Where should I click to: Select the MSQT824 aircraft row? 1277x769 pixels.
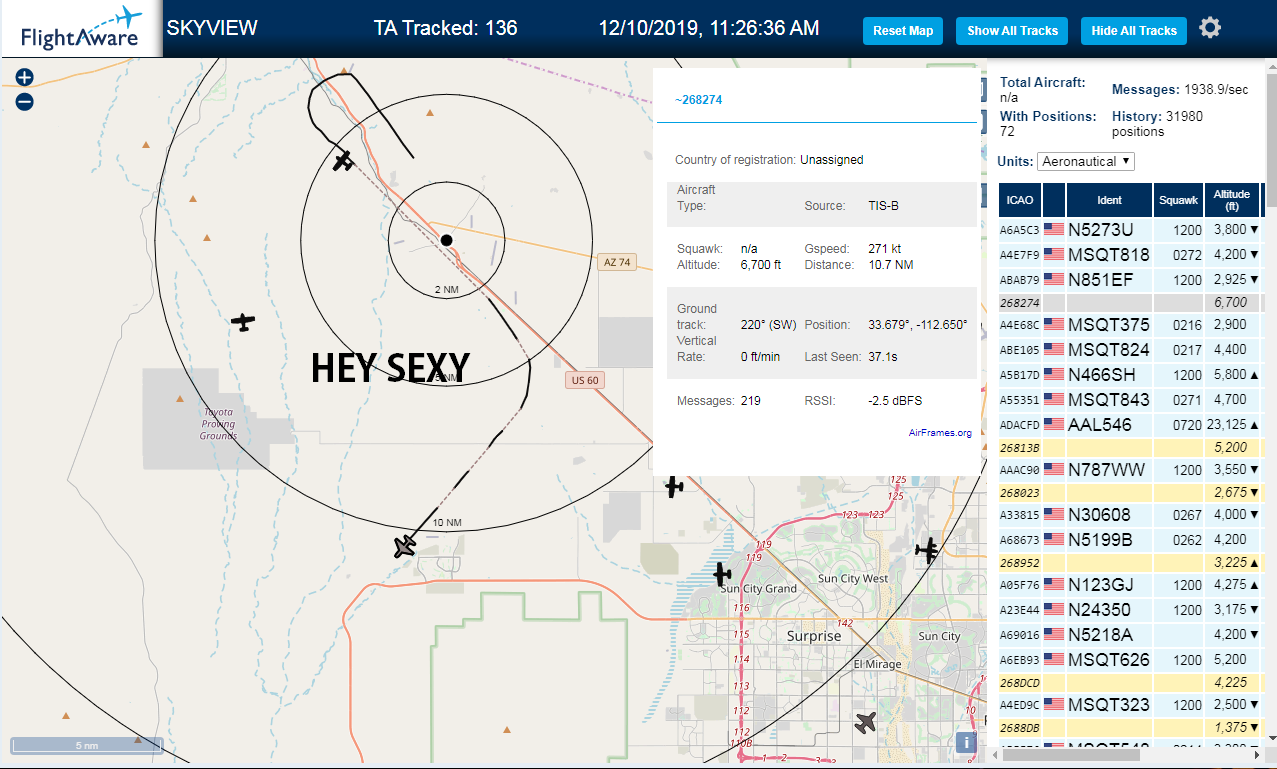1130,349
